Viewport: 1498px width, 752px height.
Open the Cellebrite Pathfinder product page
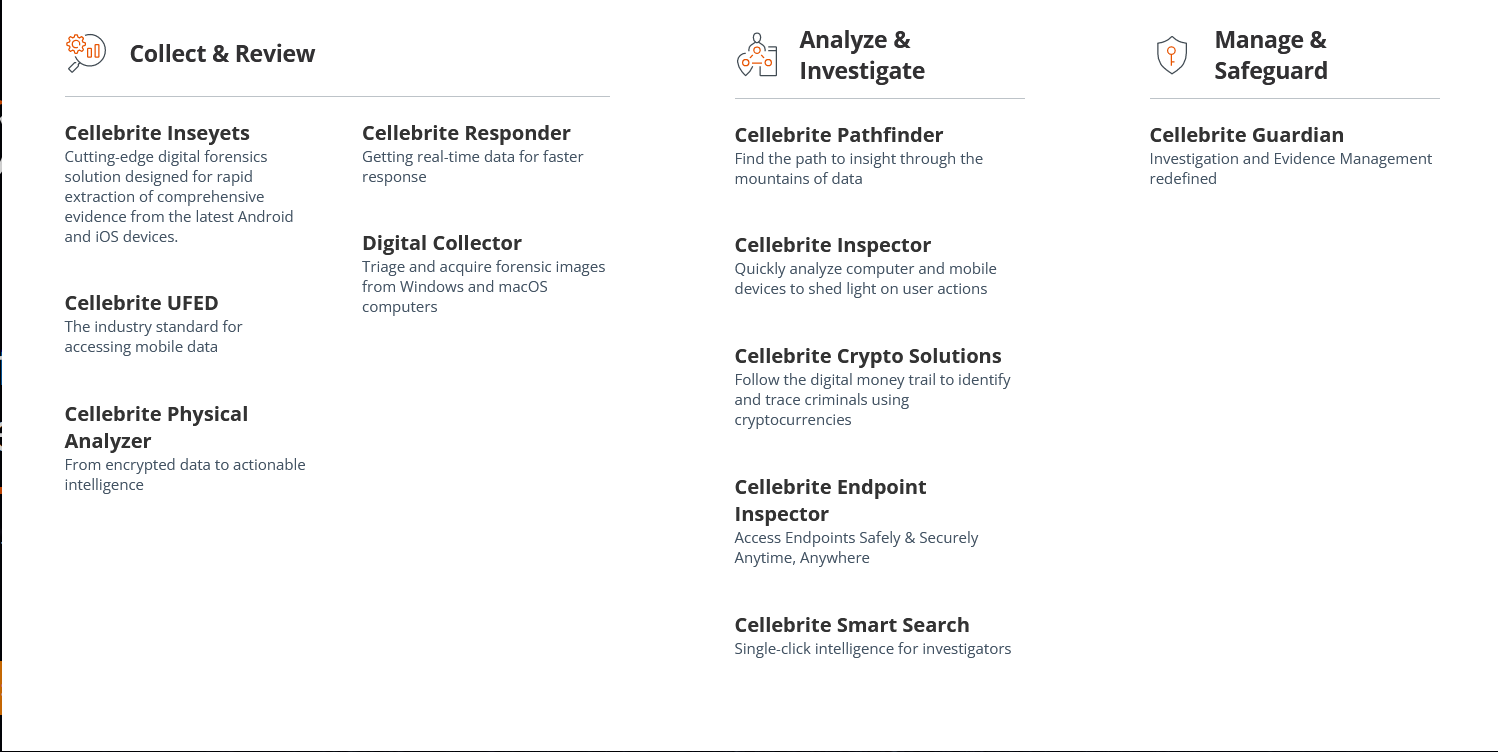(839, 134)
